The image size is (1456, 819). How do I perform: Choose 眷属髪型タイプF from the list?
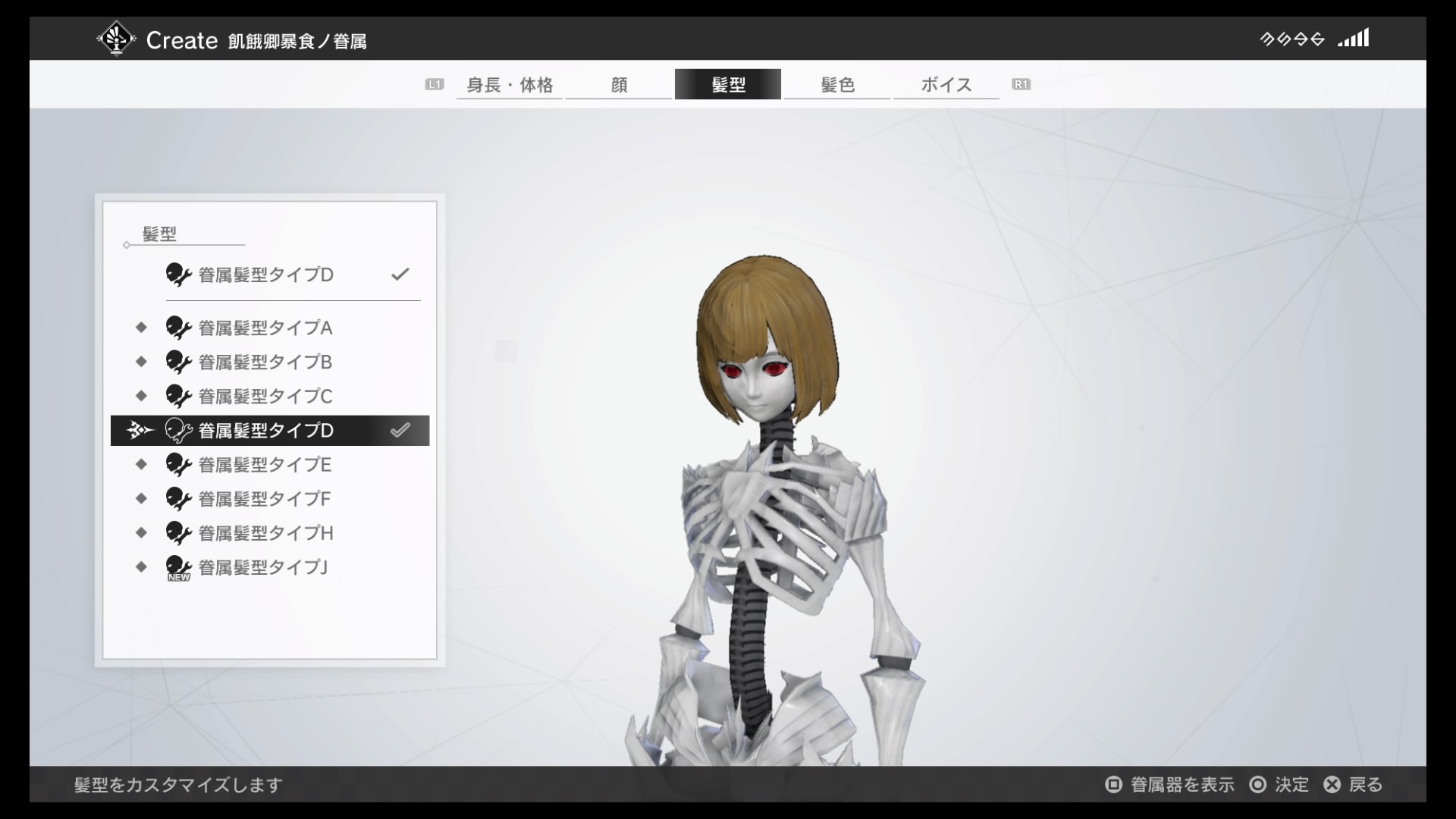(x=264, y=498)
